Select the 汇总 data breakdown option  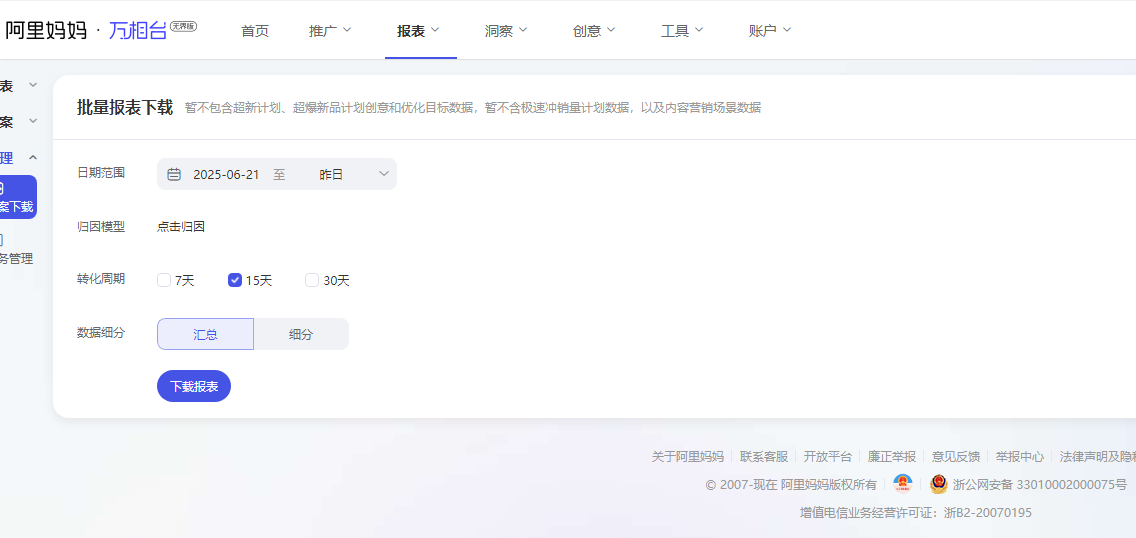[x=205, y=334]
